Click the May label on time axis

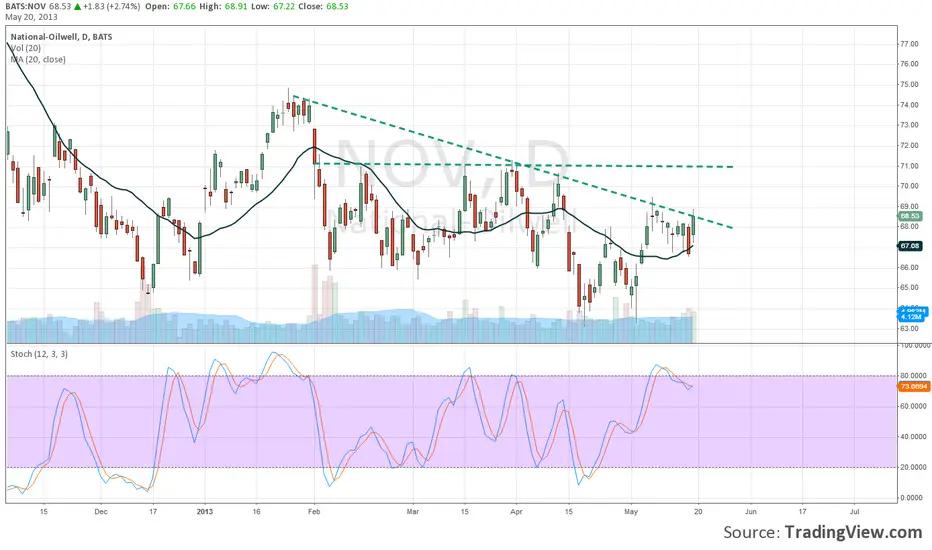pyautogui.click(x=631, y=511)
